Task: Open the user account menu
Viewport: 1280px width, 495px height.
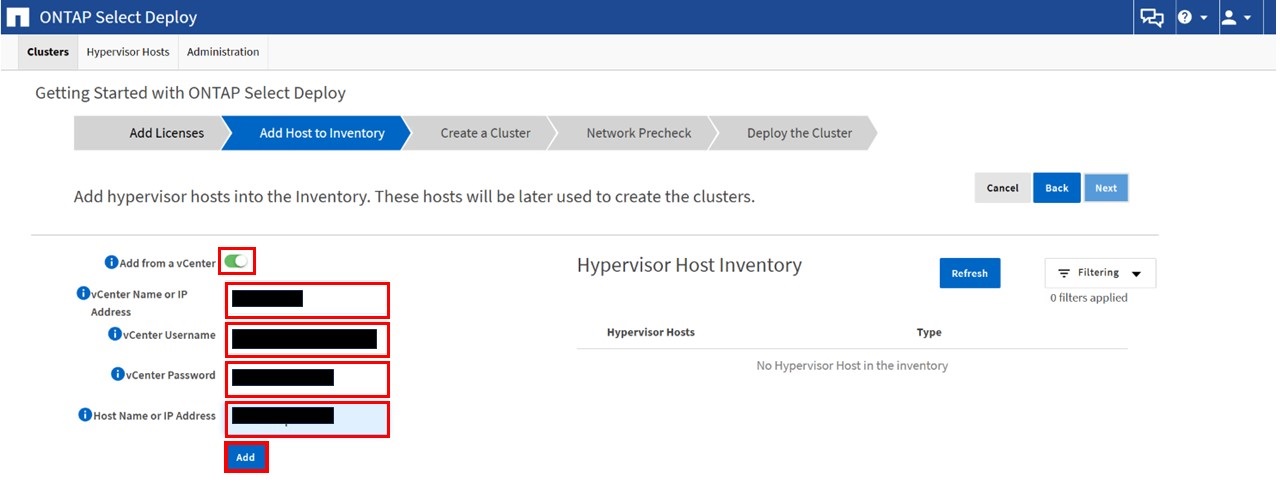Action: point(1236,17)
